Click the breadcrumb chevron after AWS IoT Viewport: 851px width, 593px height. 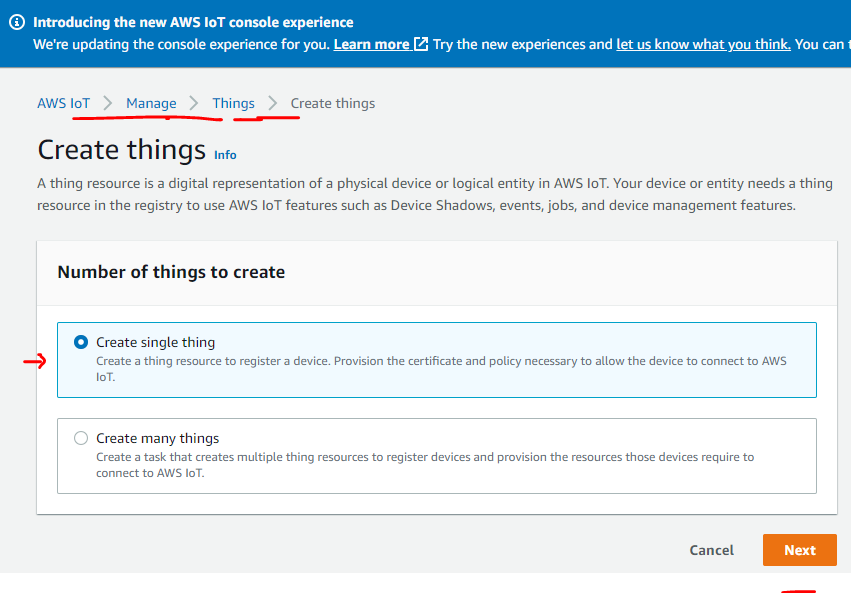108,103
